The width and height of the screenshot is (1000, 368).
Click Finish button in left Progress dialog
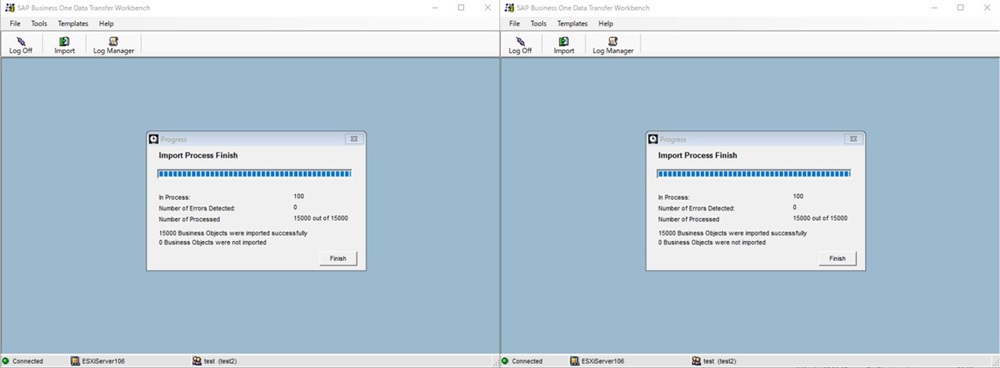pos(338,258)
